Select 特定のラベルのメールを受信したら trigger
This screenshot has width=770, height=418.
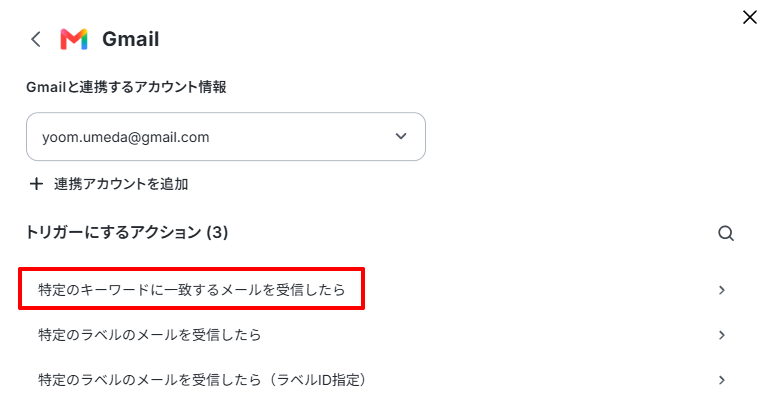[x=150, y=335]
